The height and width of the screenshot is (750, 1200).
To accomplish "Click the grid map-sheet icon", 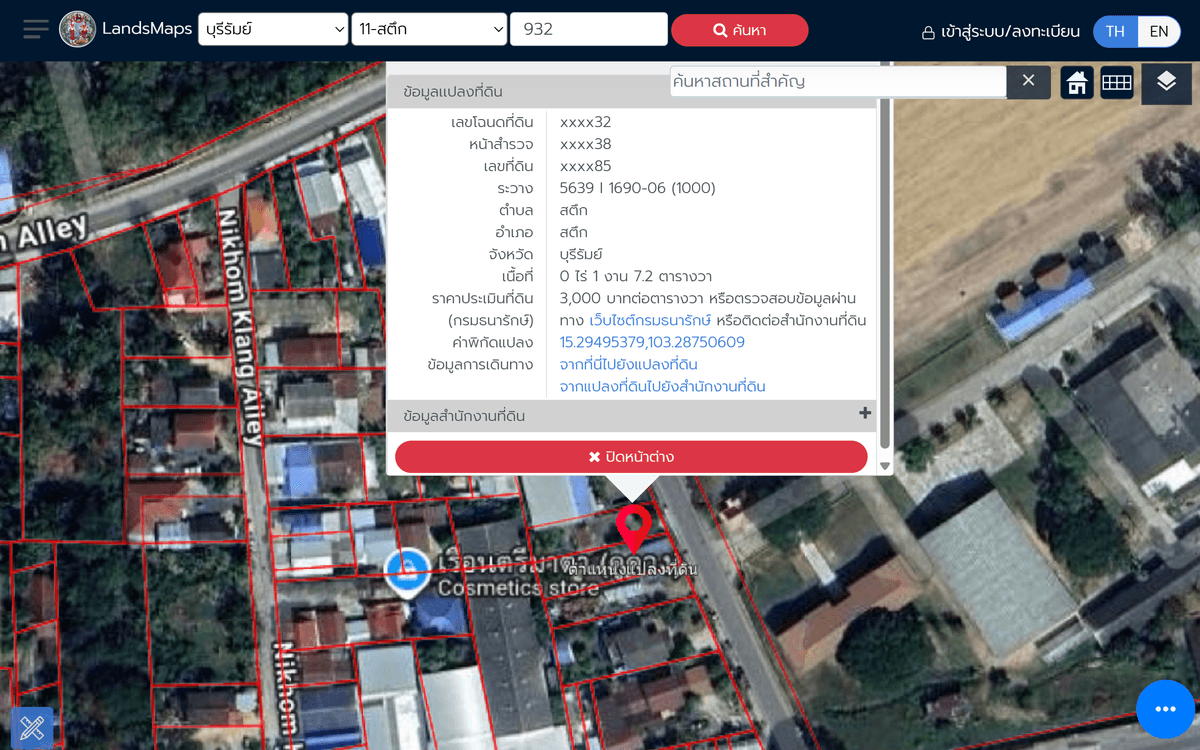I will pyautogui.click(x=1117, y=83).
